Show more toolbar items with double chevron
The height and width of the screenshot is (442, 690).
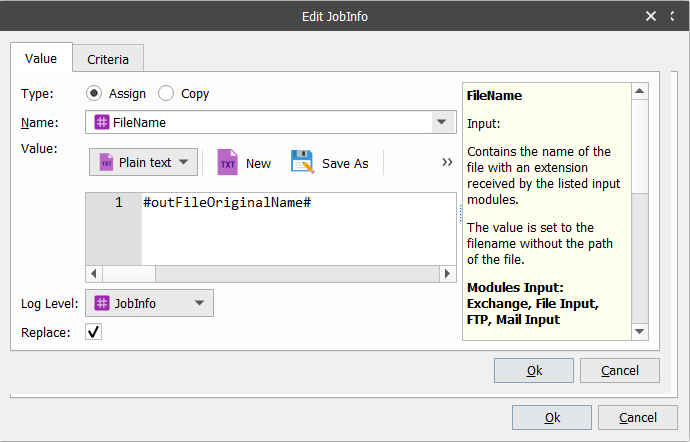[447, 162]
